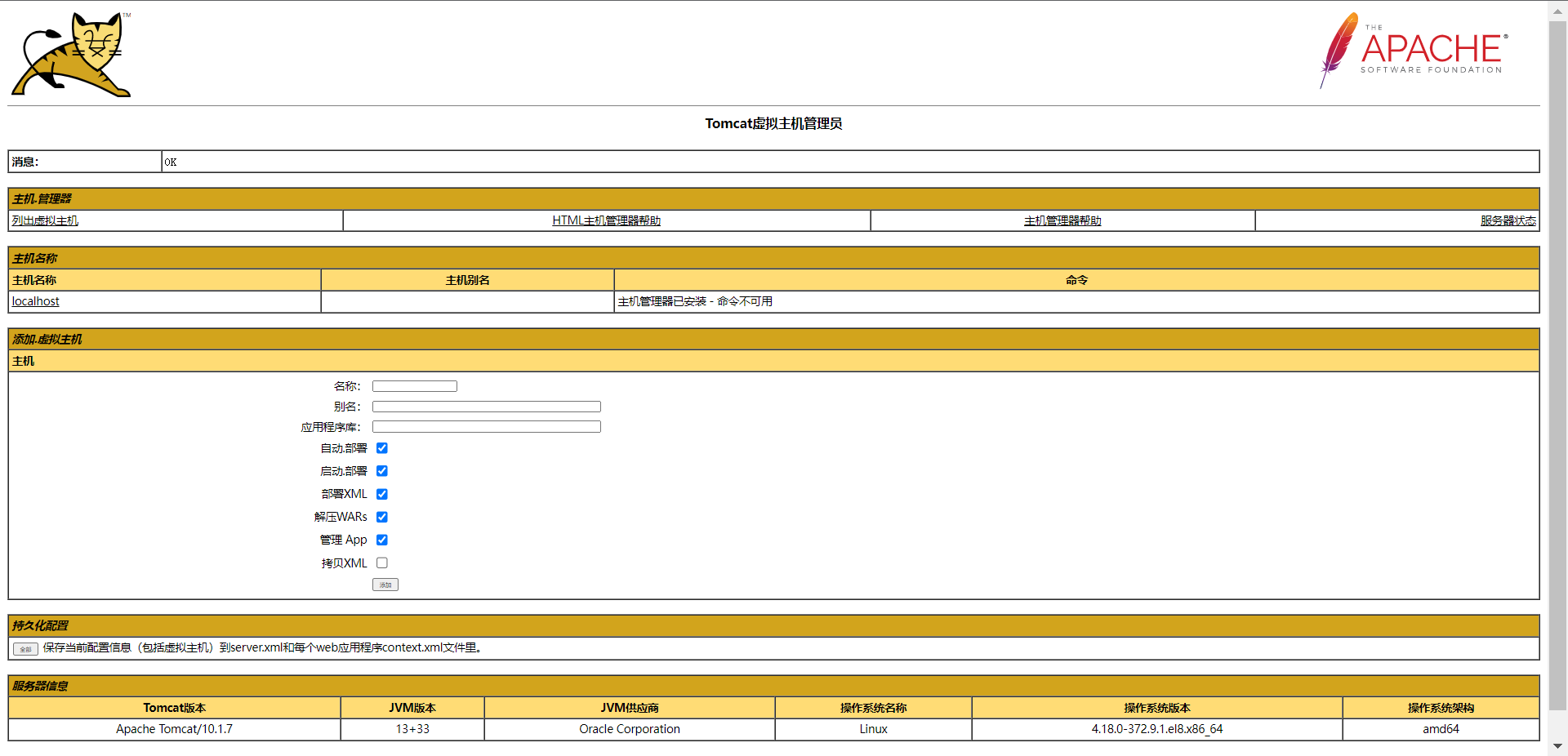Click the 操作系统名称 column header
Viewport: 1568px width, 756px height.
tap(873, 708)
